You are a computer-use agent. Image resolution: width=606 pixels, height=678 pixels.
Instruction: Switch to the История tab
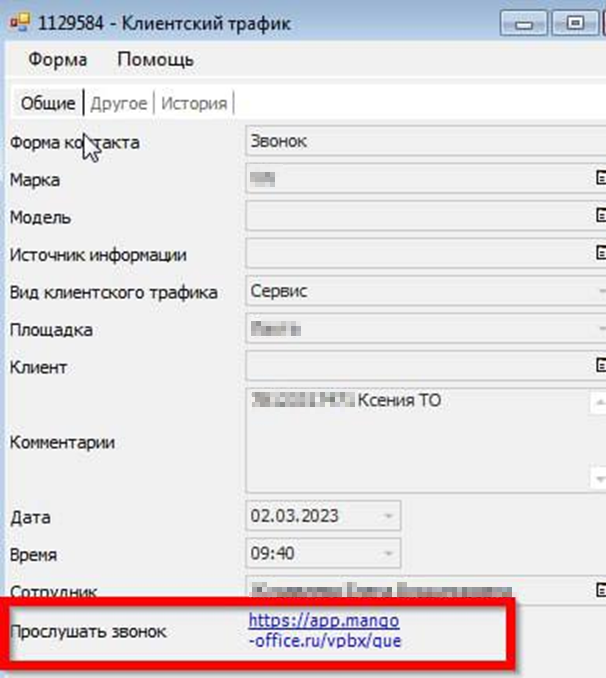click(193, 103)
